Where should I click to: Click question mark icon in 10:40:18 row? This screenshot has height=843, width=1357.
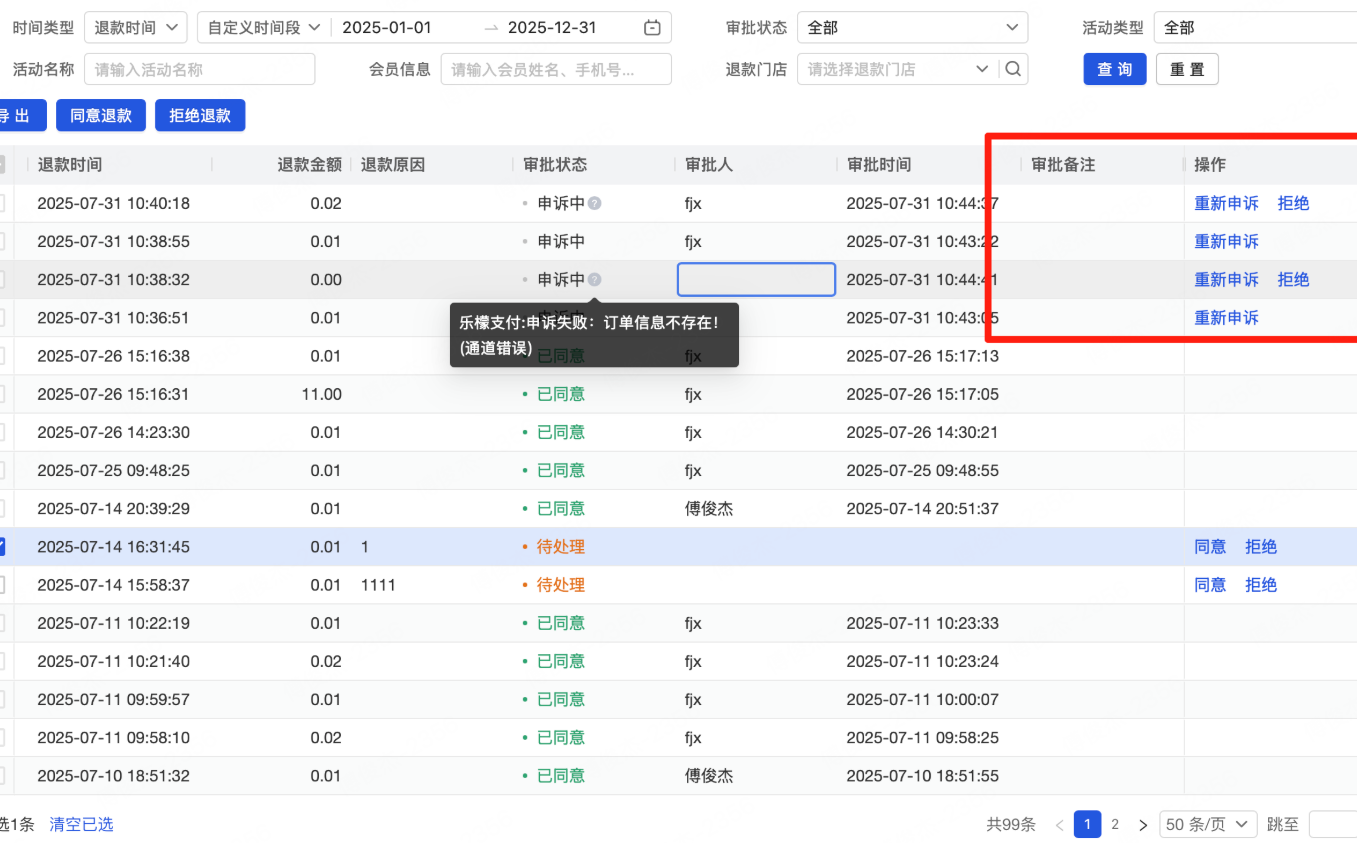click(595, 203)
